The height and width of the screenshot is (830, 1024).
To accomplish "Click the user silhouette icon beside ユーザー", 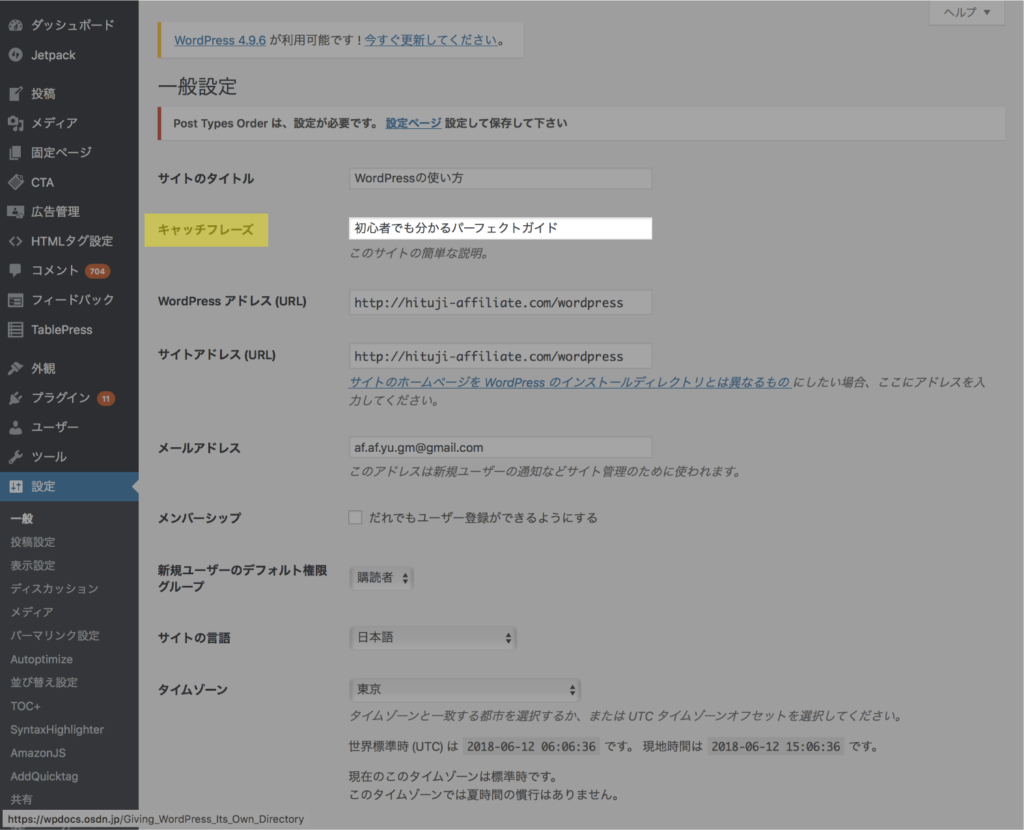I will point(16,427).
